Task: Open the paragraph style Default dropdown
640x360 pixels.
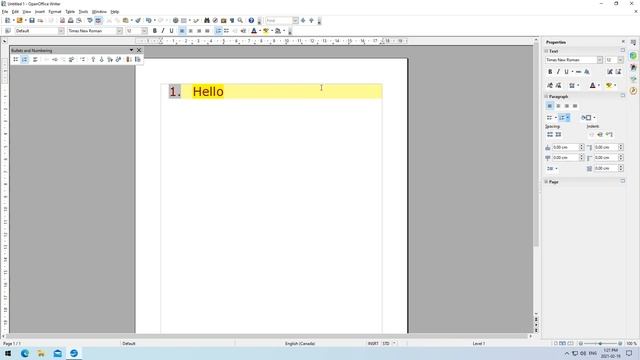Action: tap(61, 31)
